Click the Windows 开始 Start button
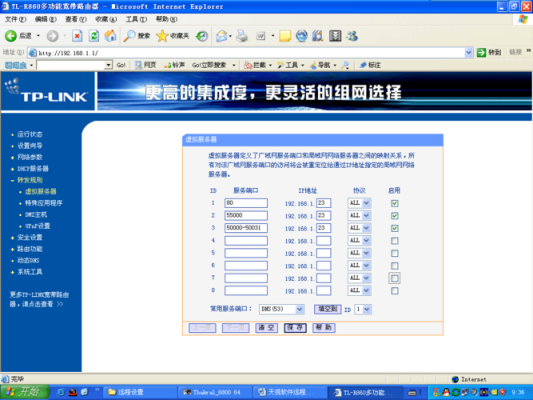The height and width of the screenshot is (400, 533). point(24,392)
